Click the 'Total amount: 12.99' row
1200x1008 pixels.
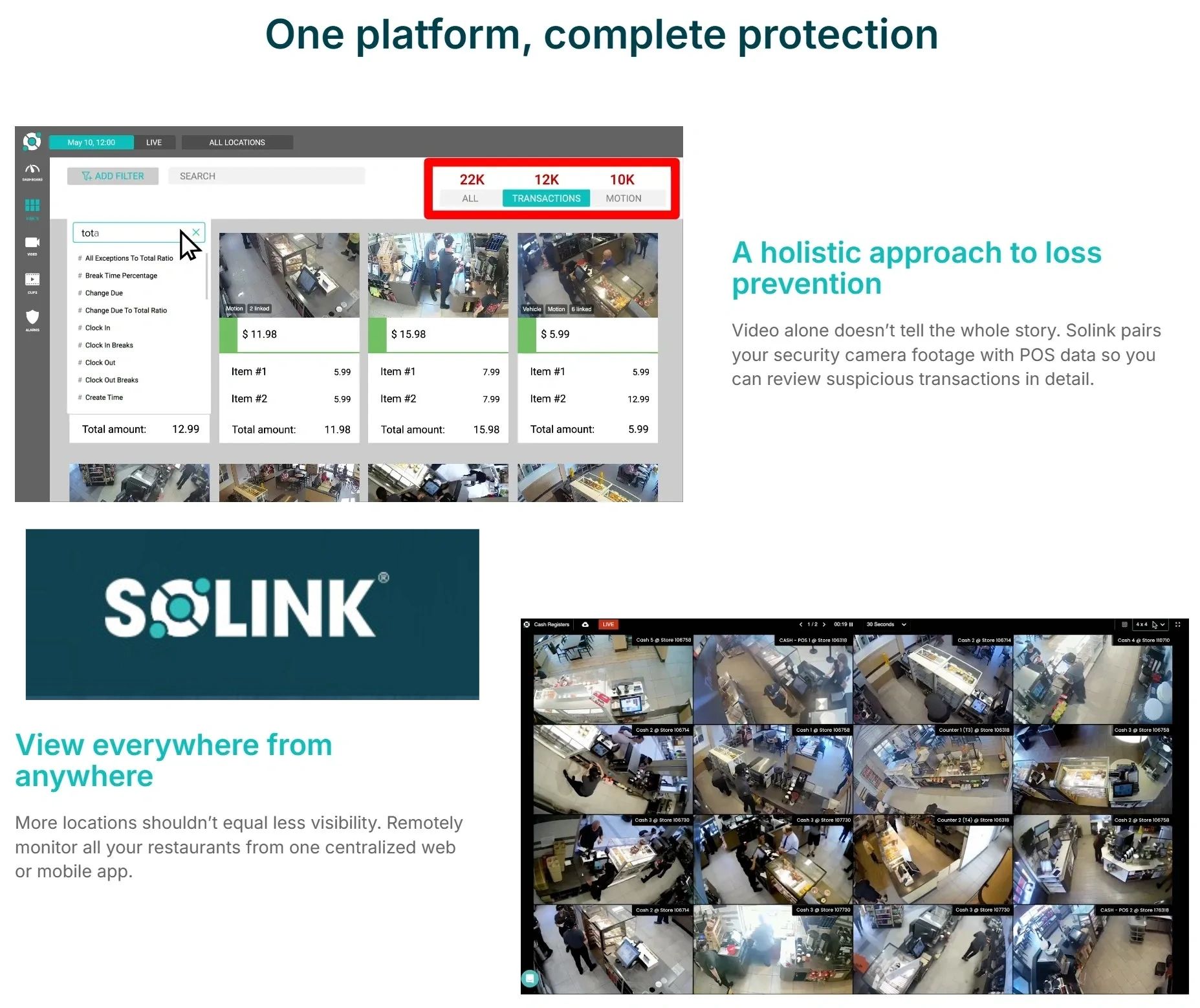click(140, 429)
